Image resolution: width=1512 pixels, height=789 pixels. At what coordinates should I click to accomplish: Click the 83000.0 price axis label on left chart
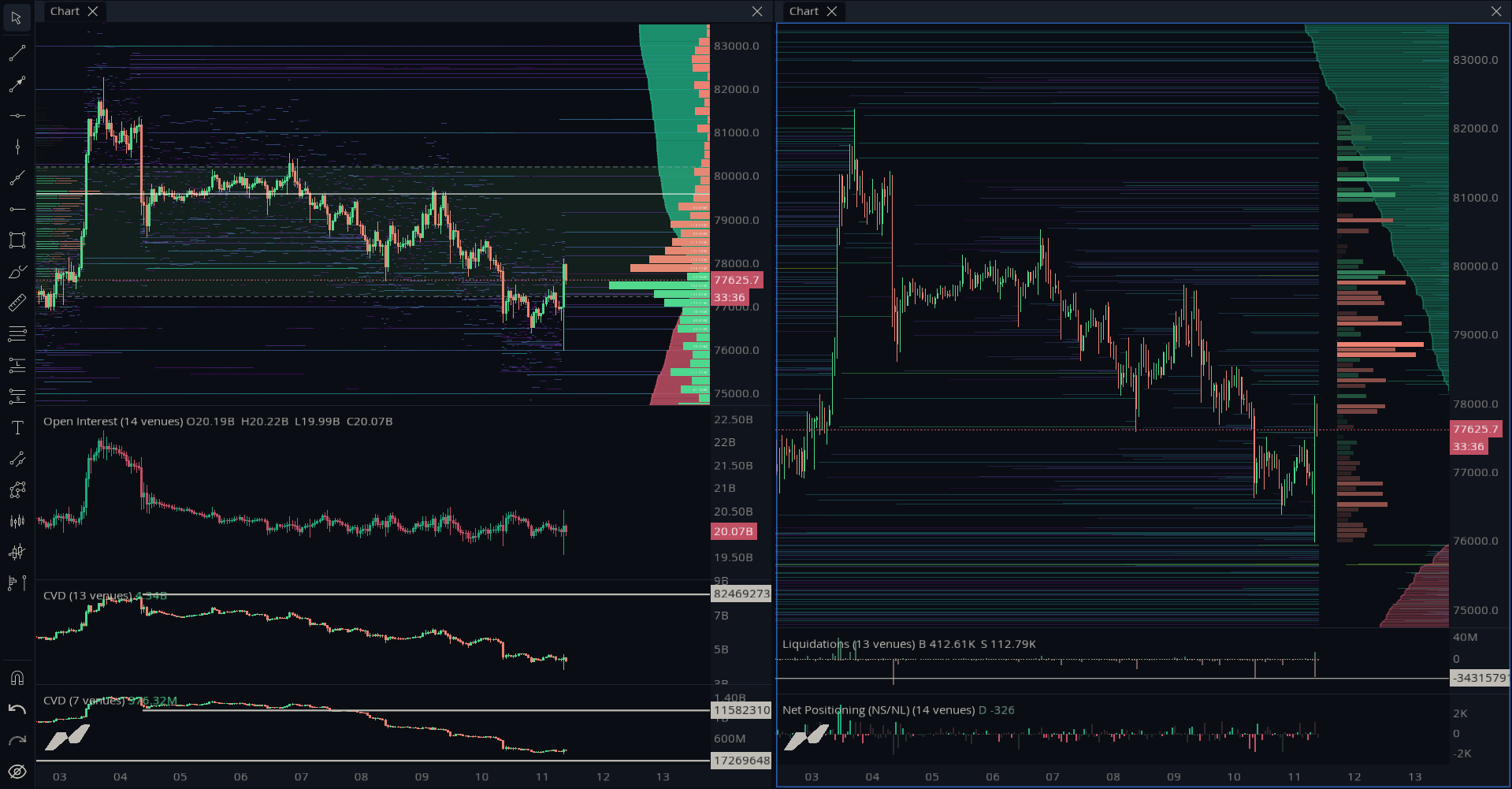pyautogui.click(x=737, y=46)
